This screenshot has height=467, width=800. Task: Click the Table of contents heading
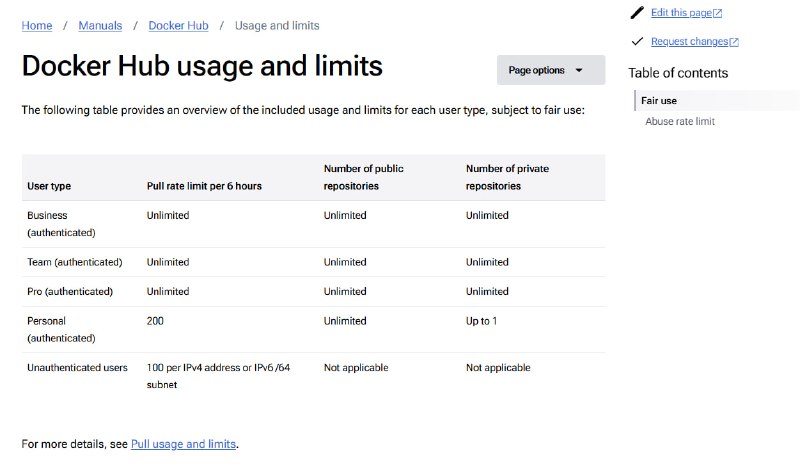point(678,73)
